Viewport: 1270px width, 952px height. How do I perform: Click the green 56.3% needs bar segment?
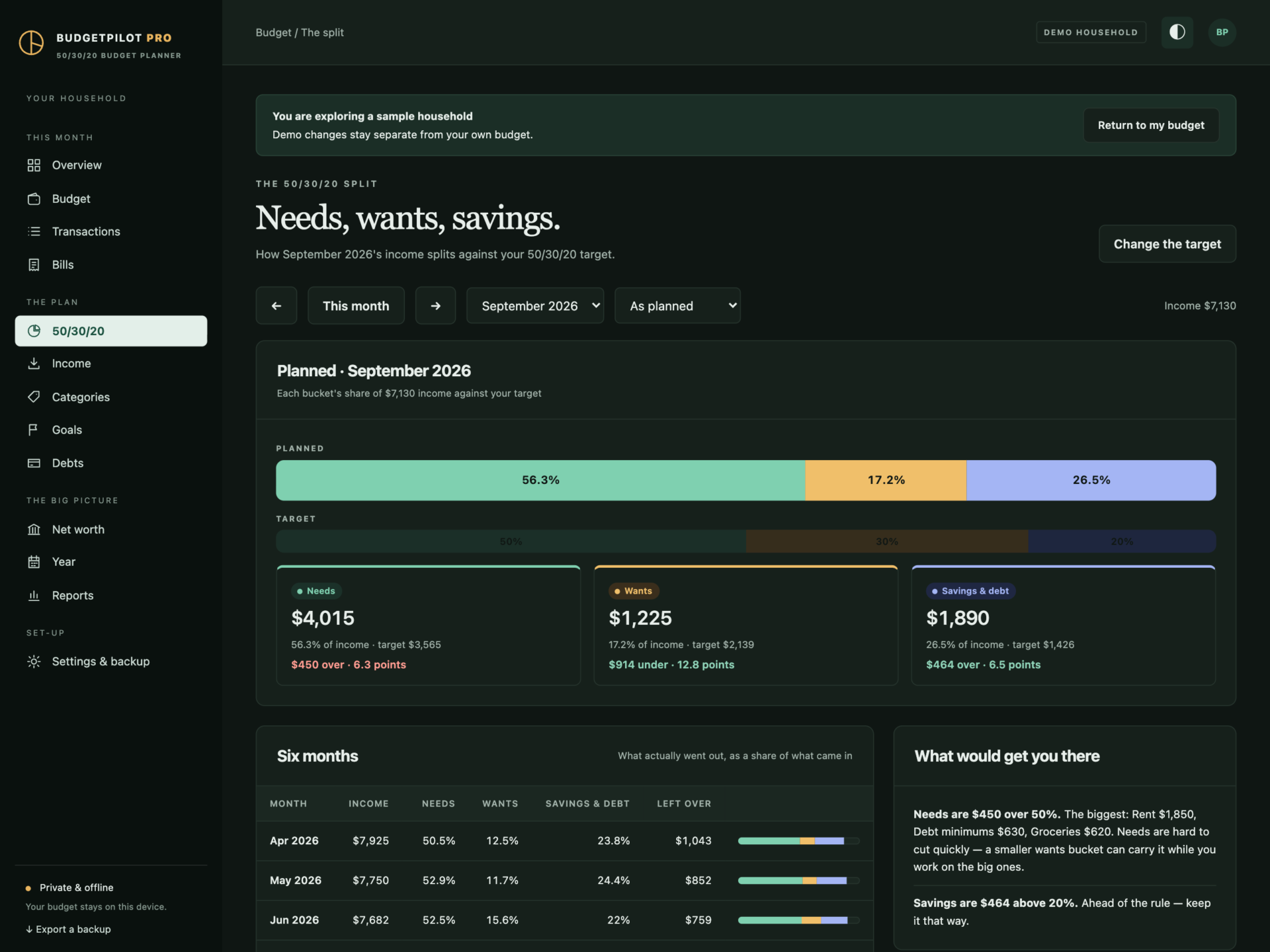[540, 480]
